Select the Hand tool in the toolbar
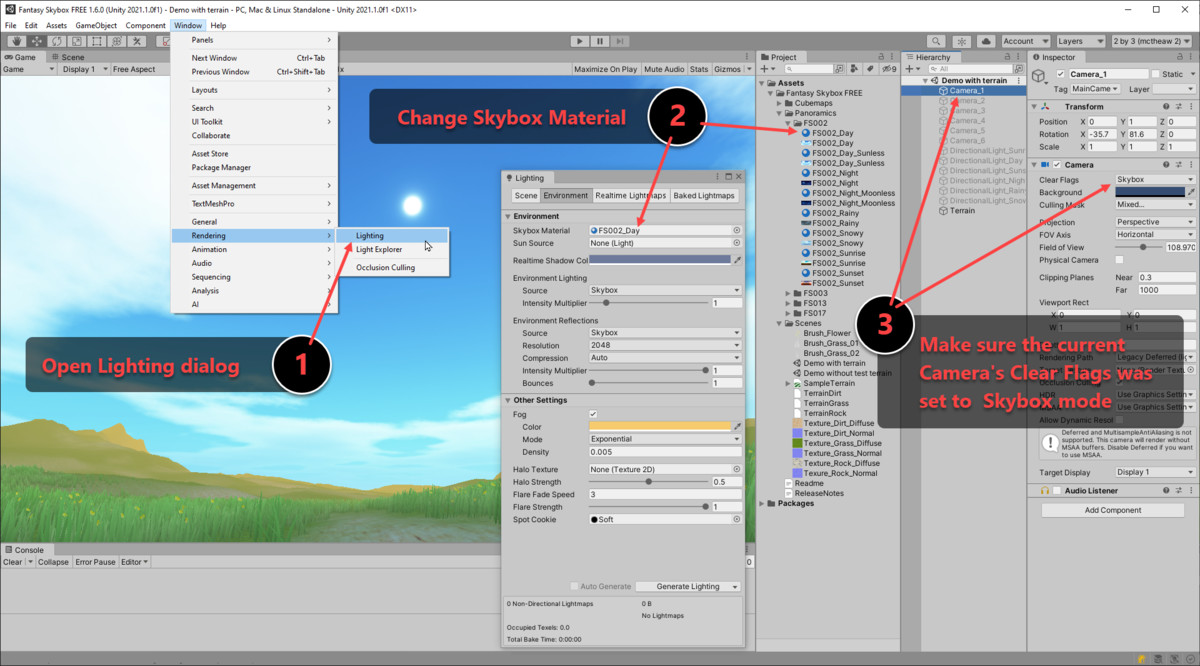 [x=17, y=41]
